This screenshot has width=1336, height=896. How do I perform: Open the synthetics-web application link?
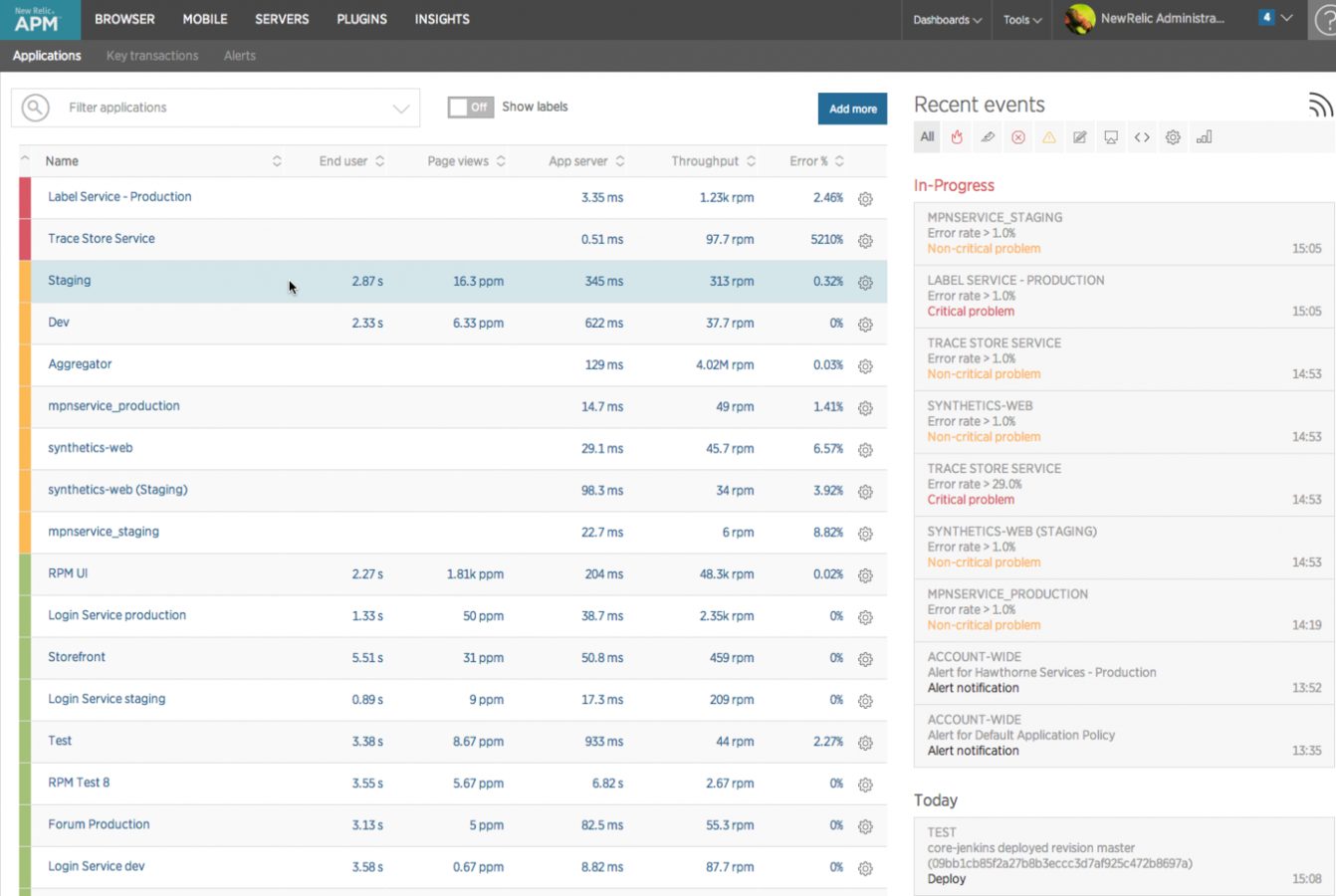click(91, 448)
